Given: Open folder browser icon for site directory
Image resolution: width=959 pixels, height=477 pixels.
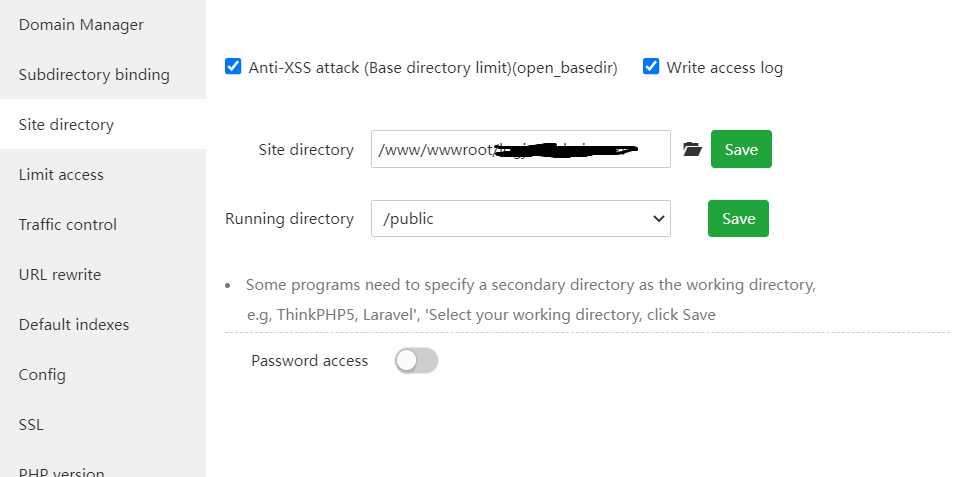Looking at the screenshot, I should [x=692, y=149].
